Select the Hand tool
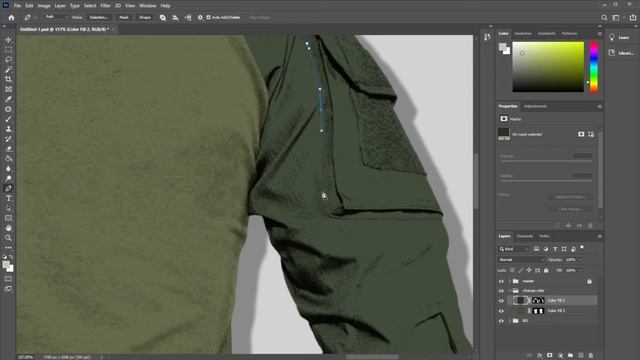This screenshot has width=640, height=360. point(8,228)
